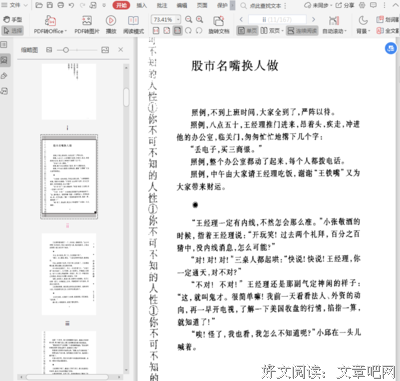Enable 单页 single page view
Image resolution: width=400 pixels, height=381 pixels.
point(247,31)
